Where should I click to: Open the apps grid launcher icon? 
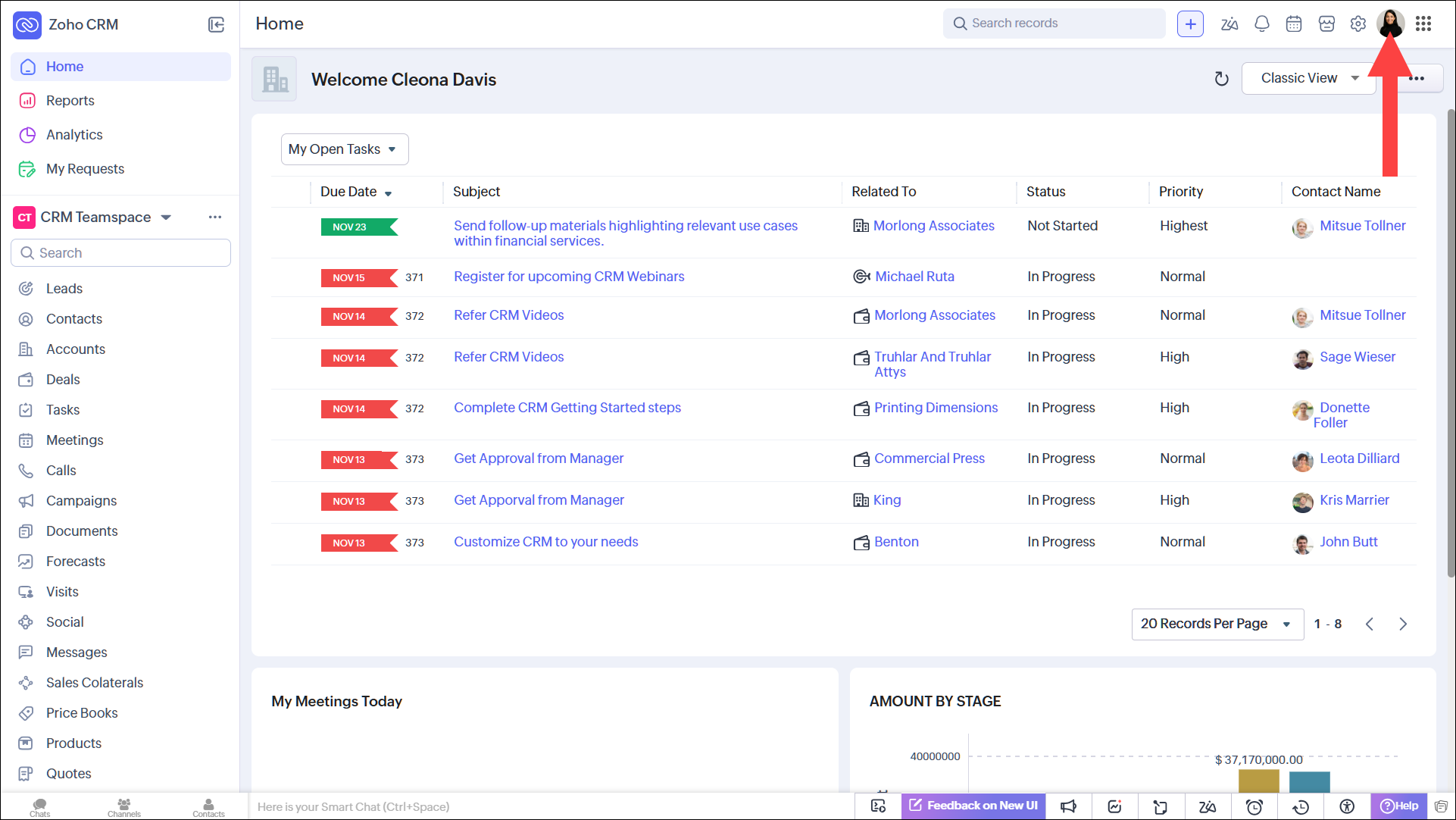(1423, 23)
